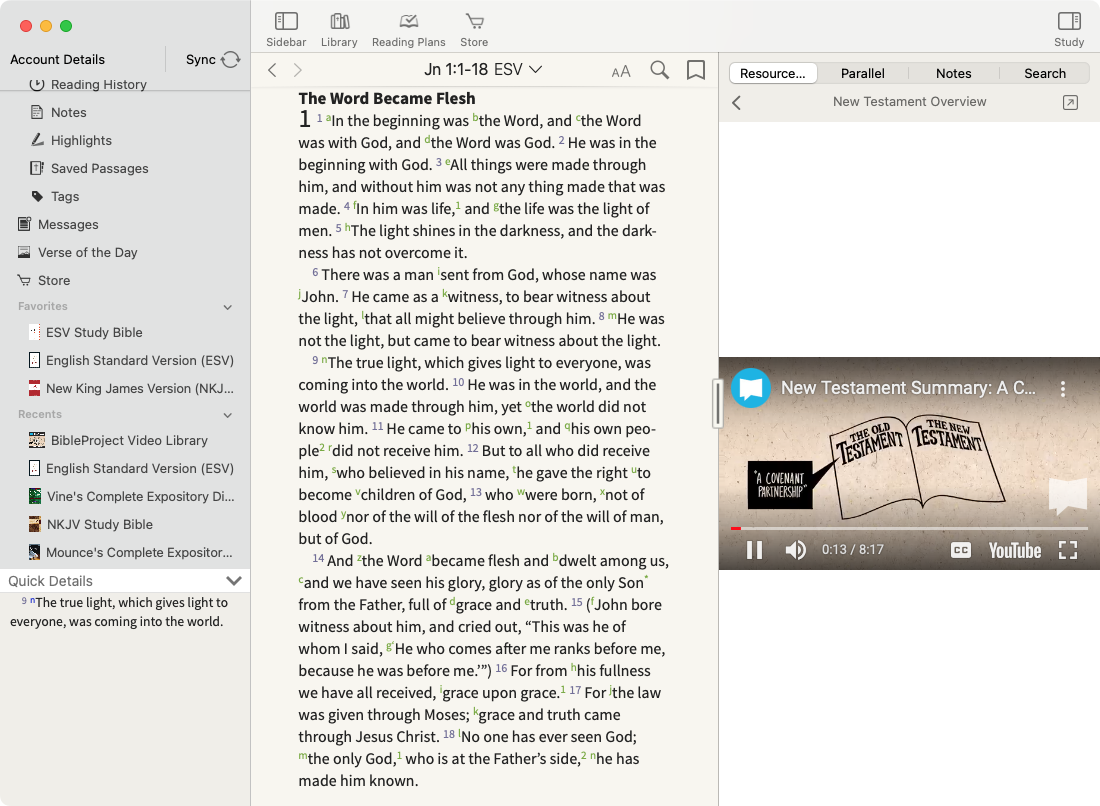Toggle closed captions on video
1100x806 pixels.
[x=960, y=550]
